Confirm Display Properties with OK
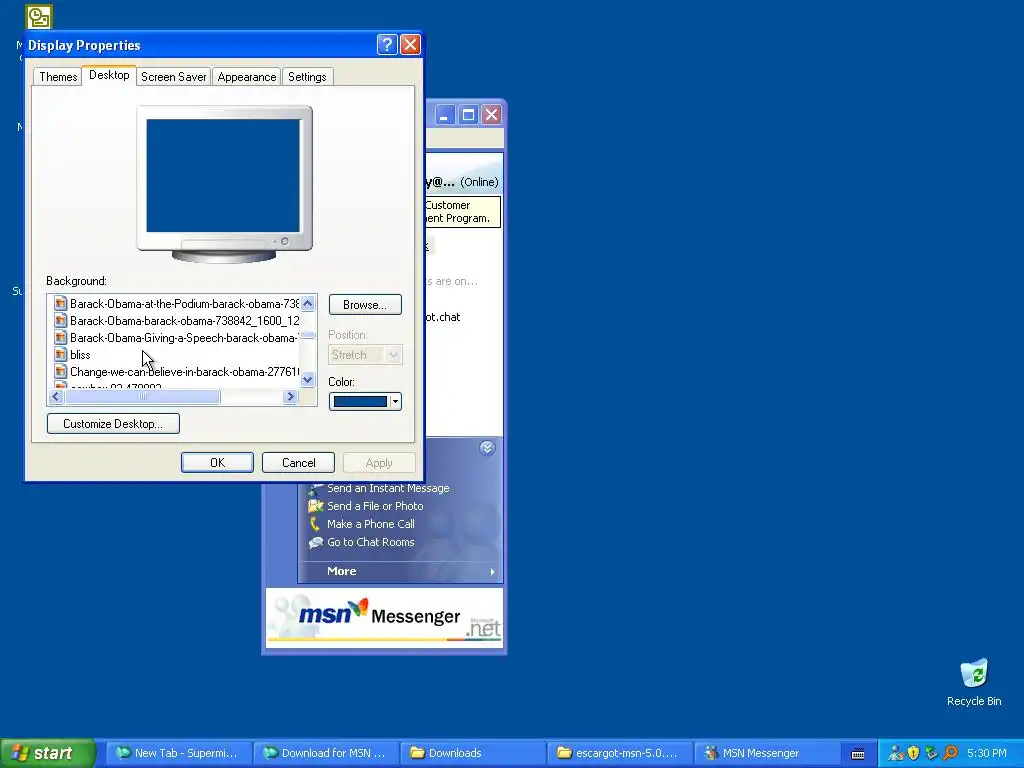The width and height of the screenshot is (1024, 768). [x=217, y=463]
